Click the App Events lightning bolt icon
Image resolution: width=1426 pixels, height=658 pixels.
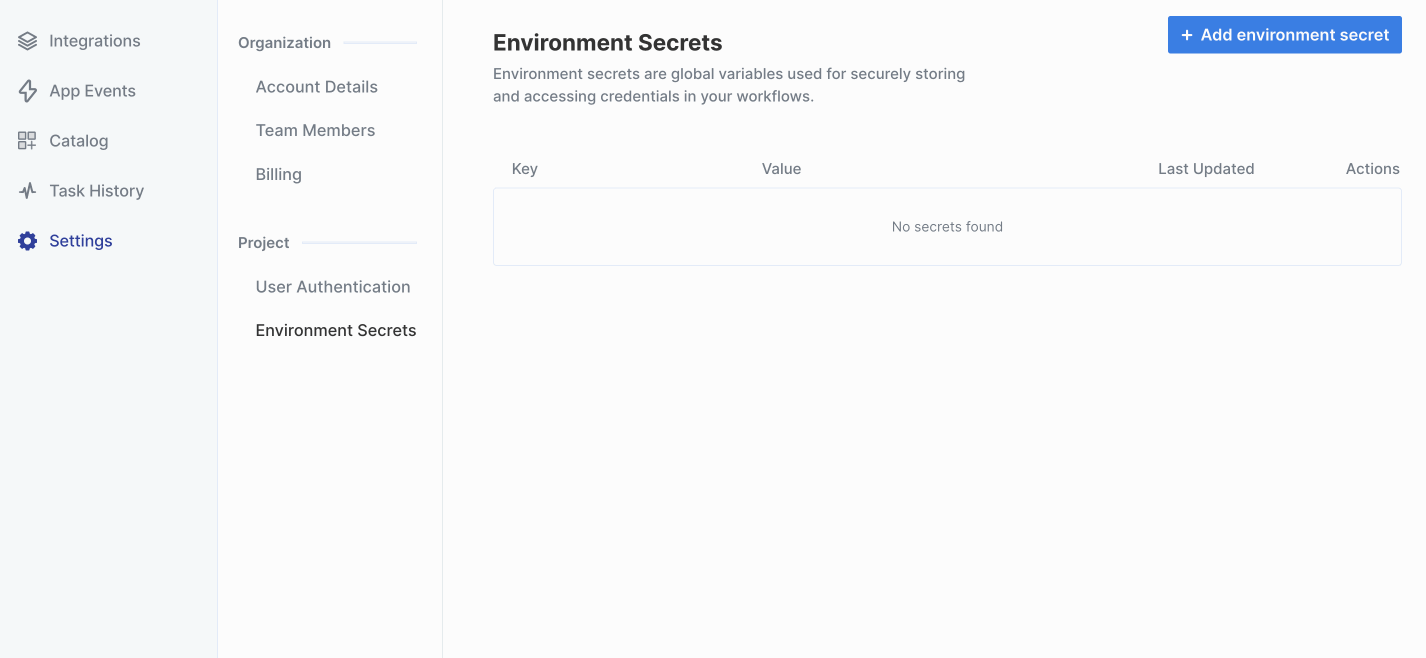[27, 91]
